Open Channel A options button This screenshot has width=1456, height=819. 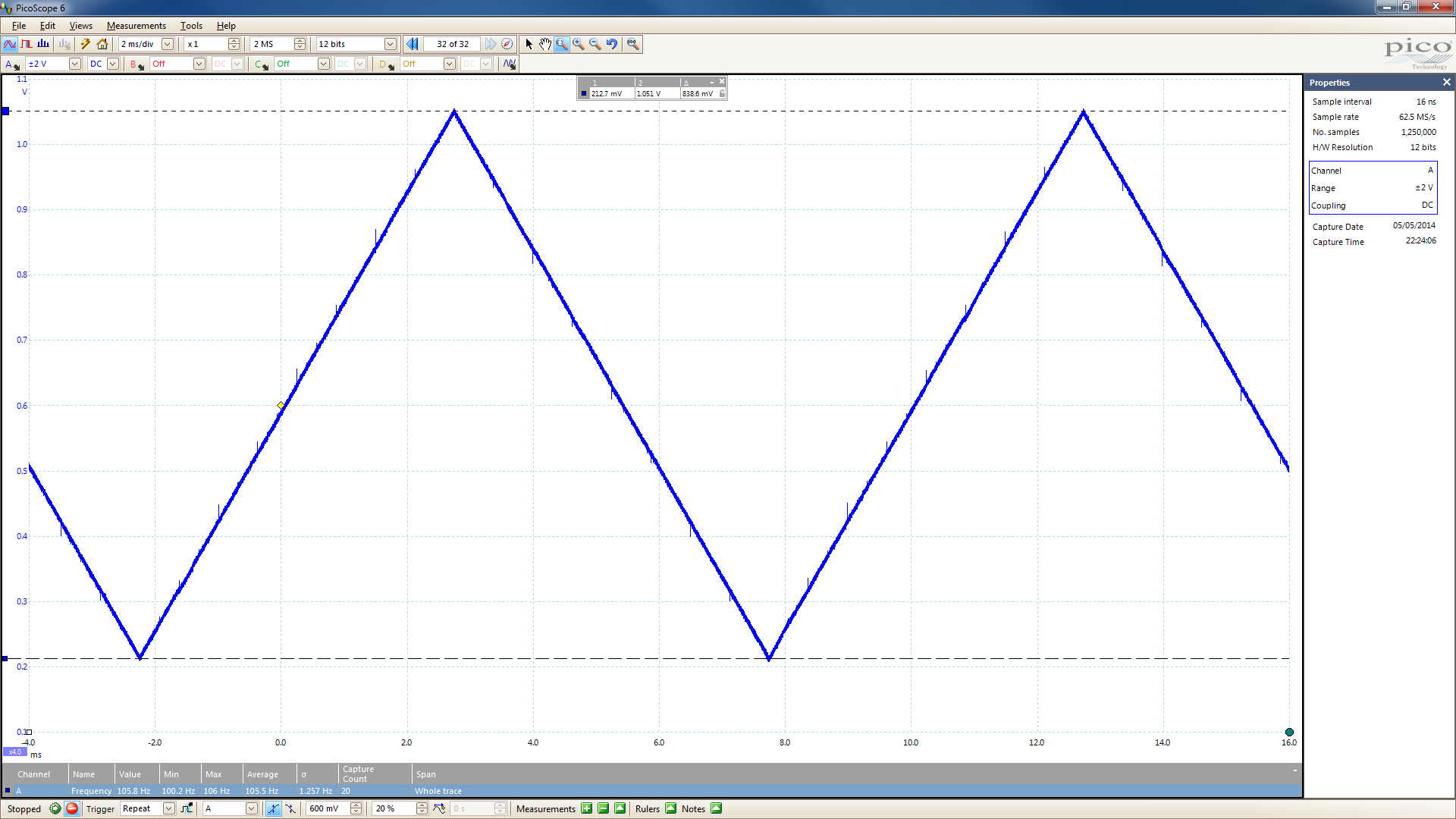tap(12, 64)
